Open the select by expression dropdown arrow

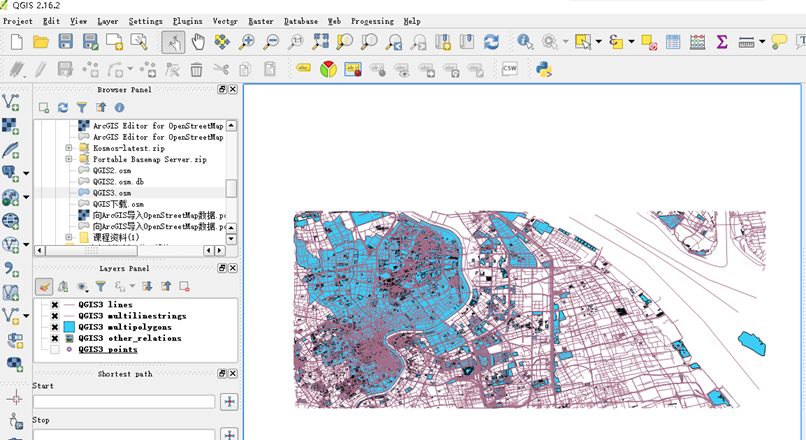[x=631, y=42]
